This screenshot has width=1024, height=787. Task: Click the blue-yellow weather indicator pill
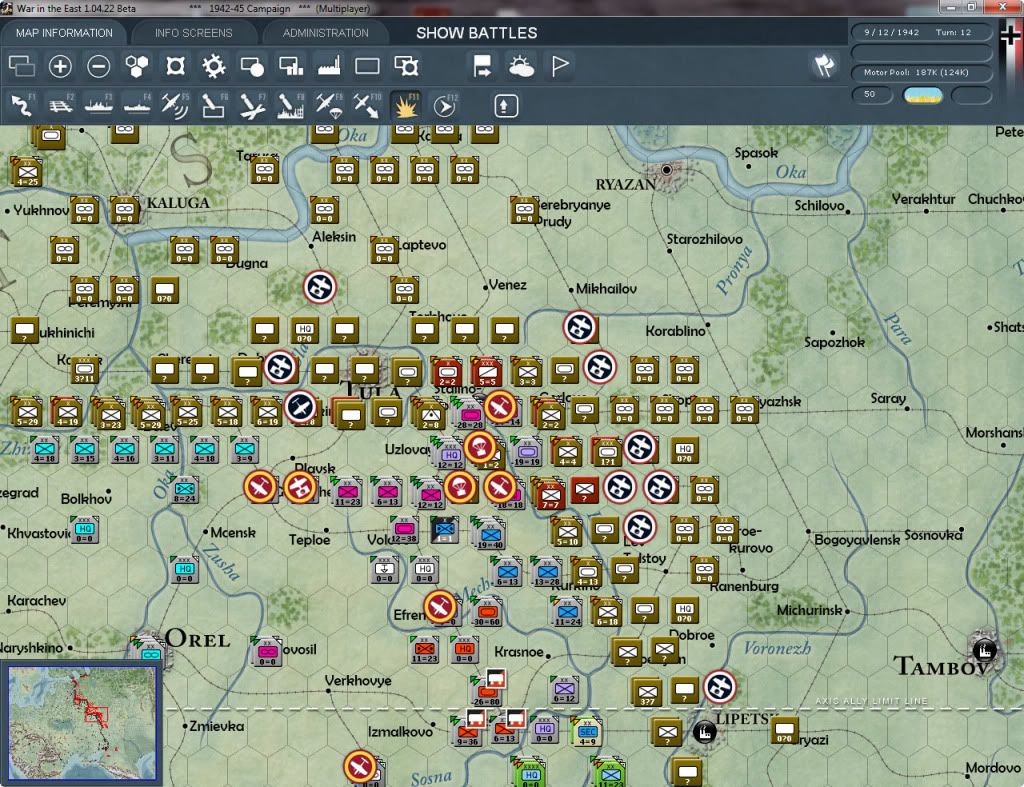922,96
